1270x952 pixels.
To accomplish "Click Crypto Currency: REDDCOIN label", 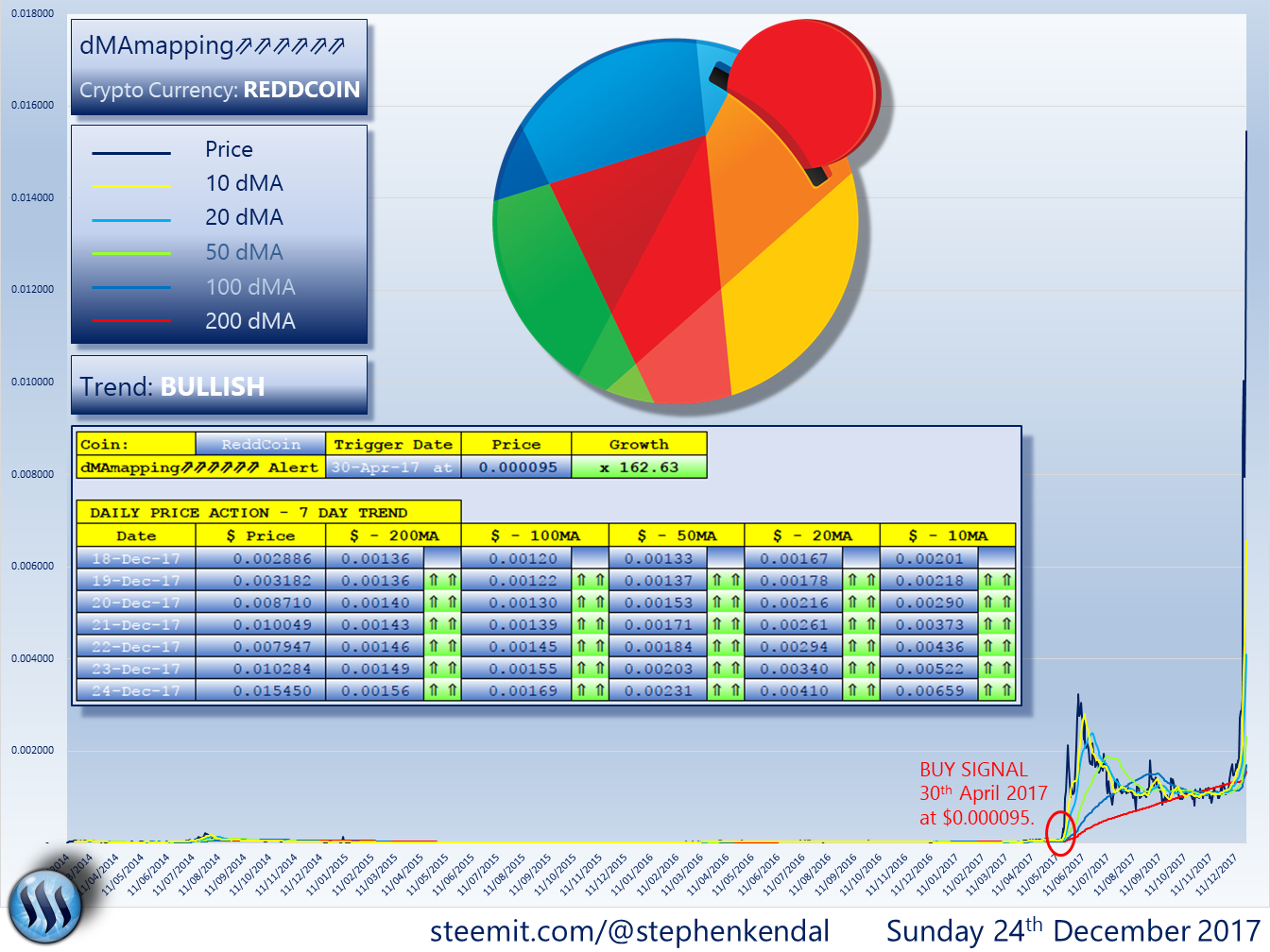I will pyautogui.click(x=219, y=90).
